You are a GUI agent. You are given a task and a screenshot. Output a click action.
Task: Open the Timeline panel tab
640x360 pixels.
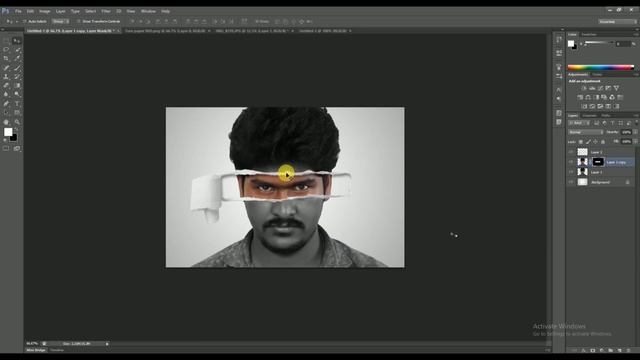coord(57,350)
